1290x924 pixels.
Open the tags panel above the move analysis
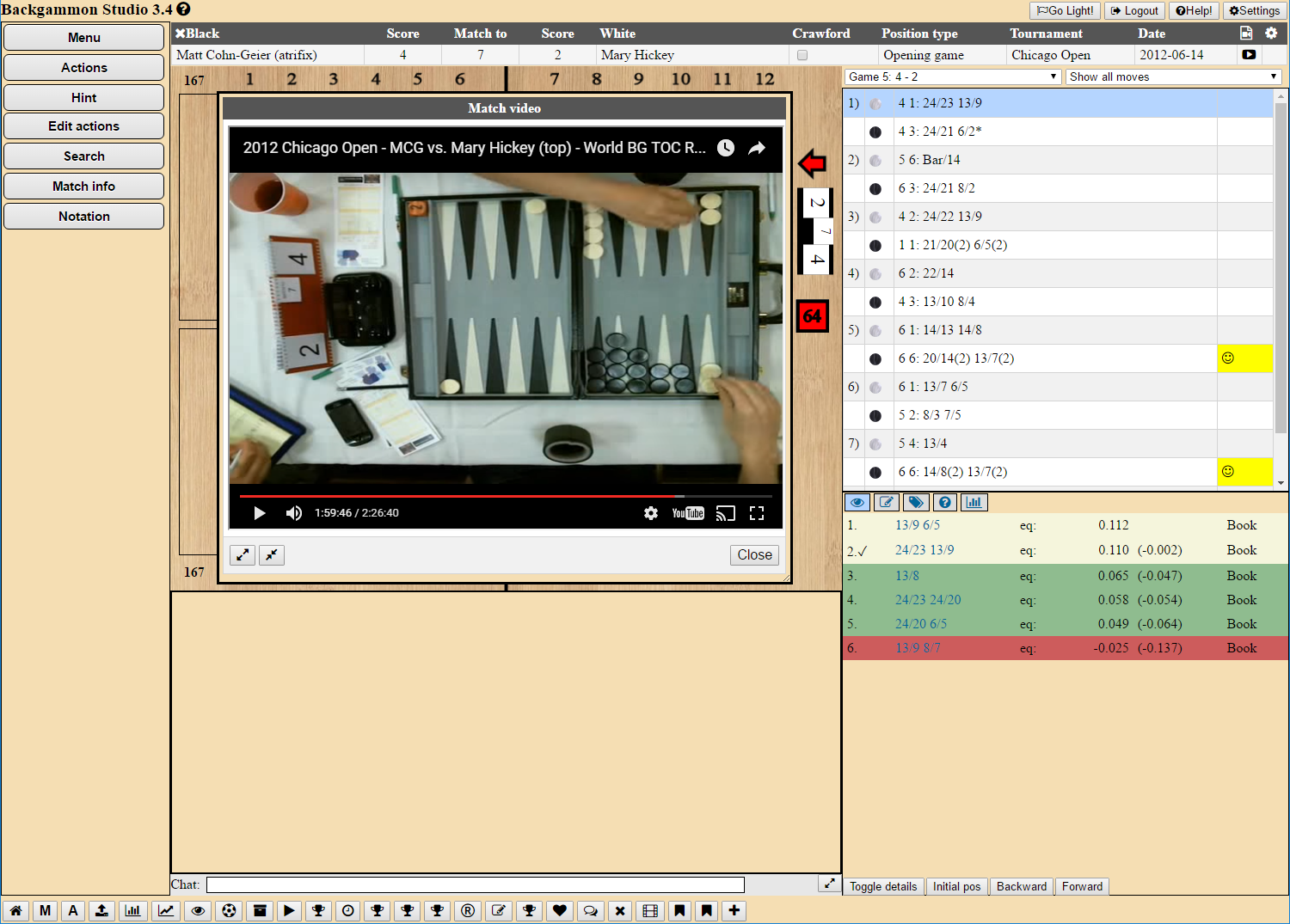[916, 503]
